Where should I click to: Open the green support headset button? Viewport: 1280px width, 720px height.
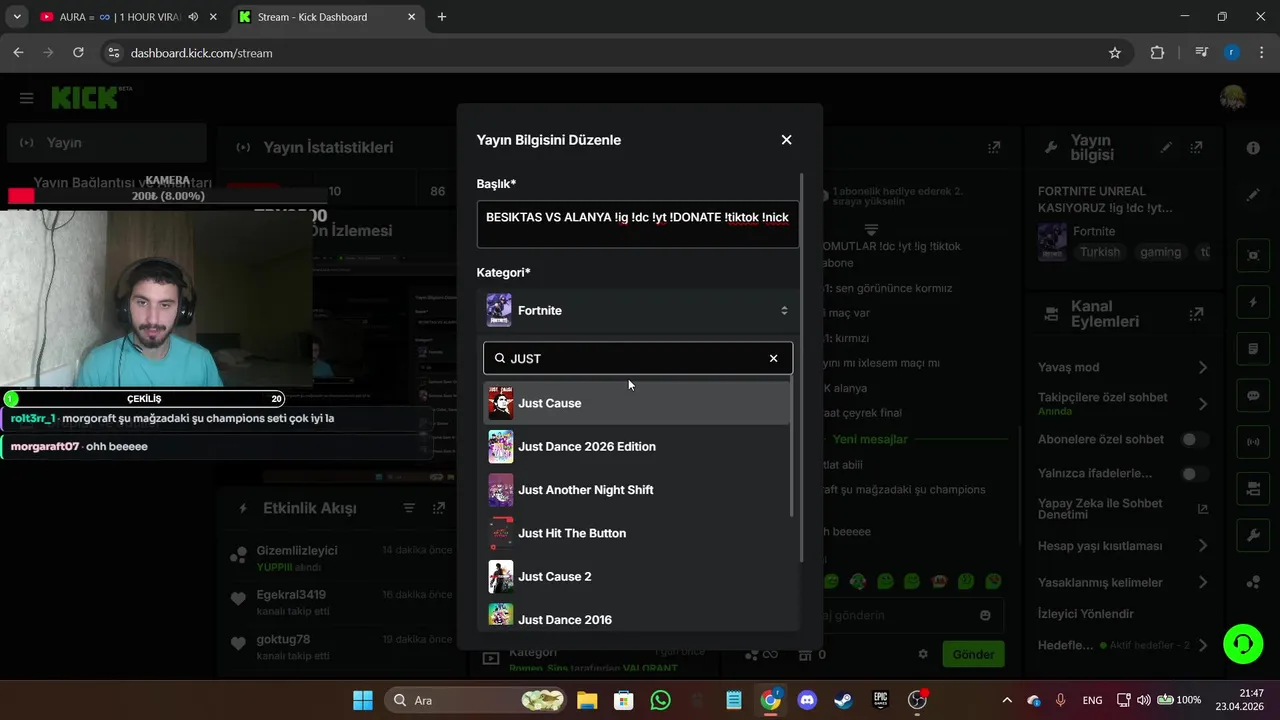(x=1243, y=643)
